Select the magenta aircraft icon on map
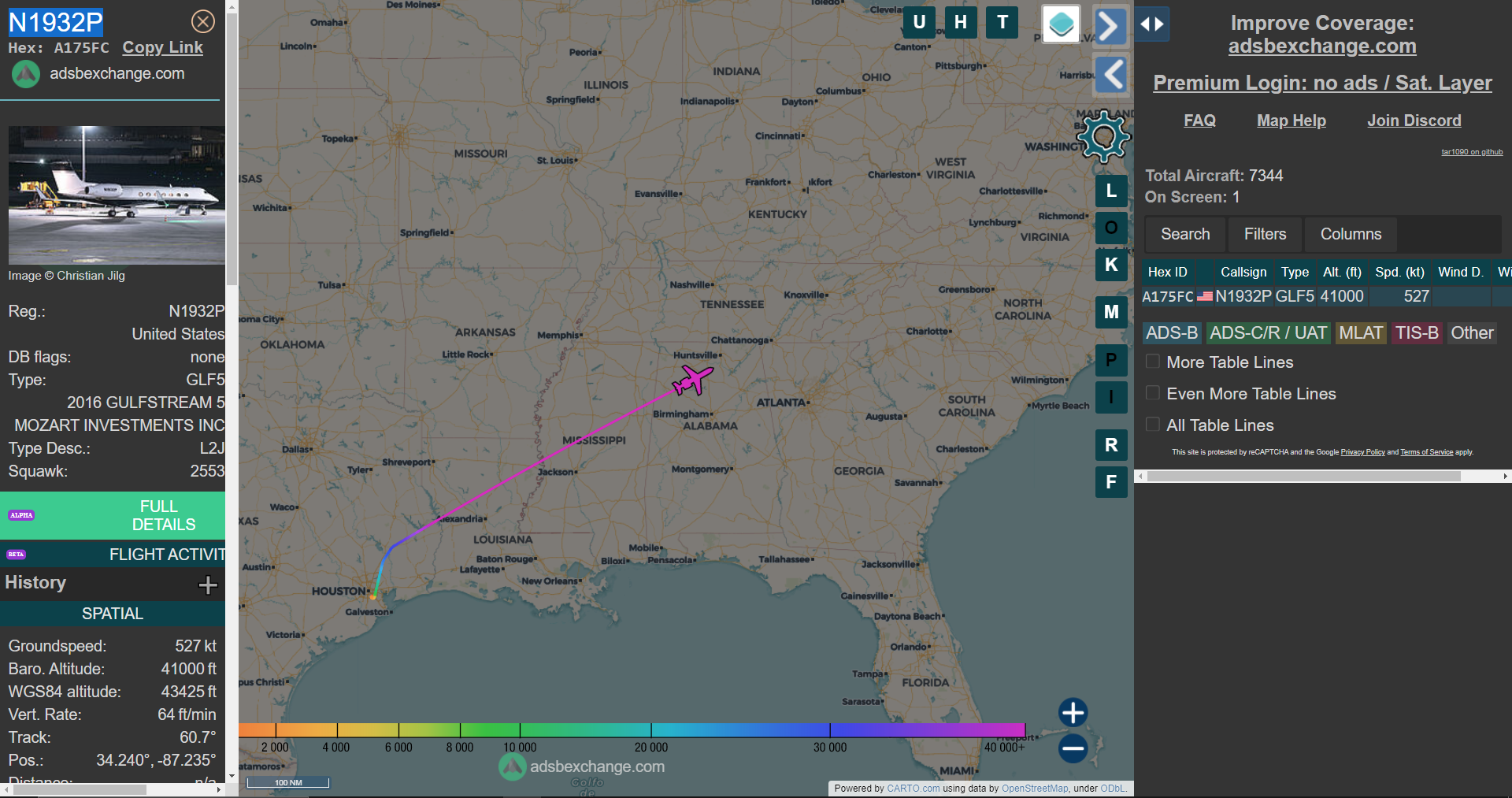The image size is (1512, 798). [692, 380]
